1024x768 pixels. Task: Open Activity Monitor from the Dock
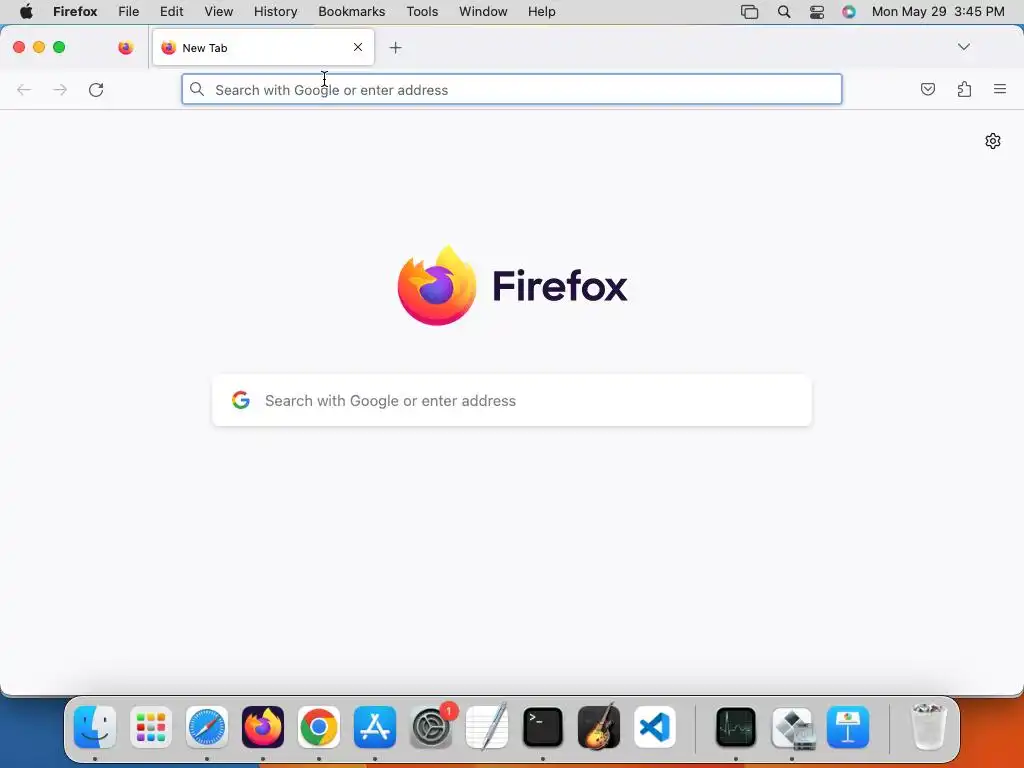(736, 727)
